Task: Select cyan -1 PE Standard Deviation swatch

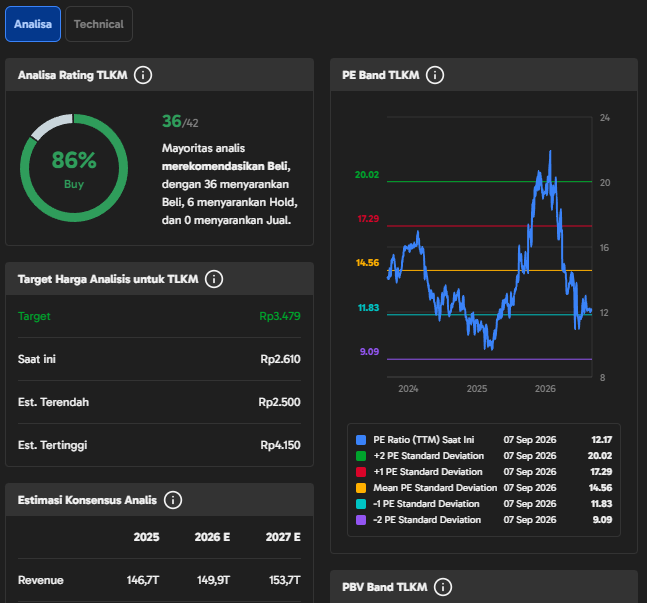Action: click(361, 504)
